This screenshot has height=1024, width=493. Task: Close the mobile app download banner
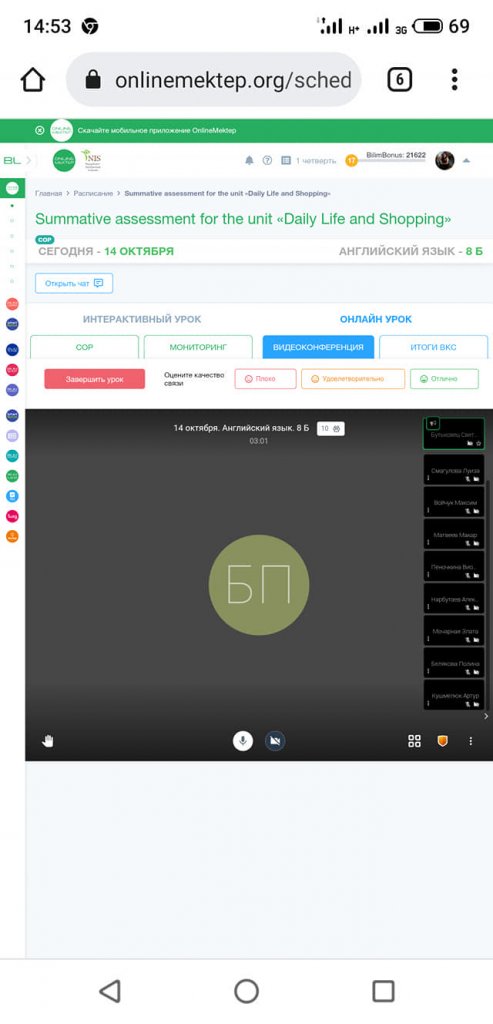click(x=39, y=131)
